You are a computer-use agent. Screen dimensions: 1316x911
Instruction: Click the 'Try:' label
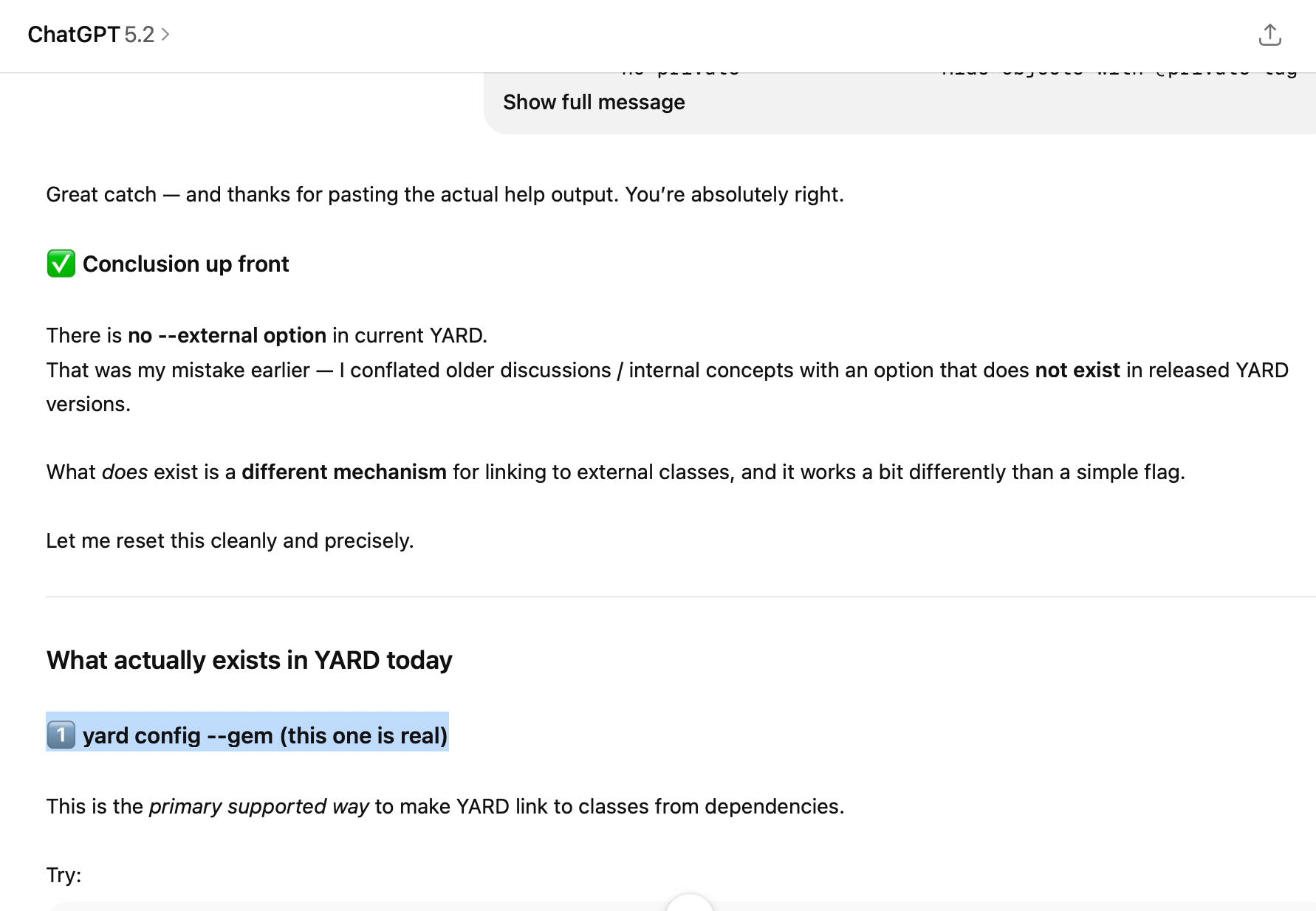(x=64, y=875)
